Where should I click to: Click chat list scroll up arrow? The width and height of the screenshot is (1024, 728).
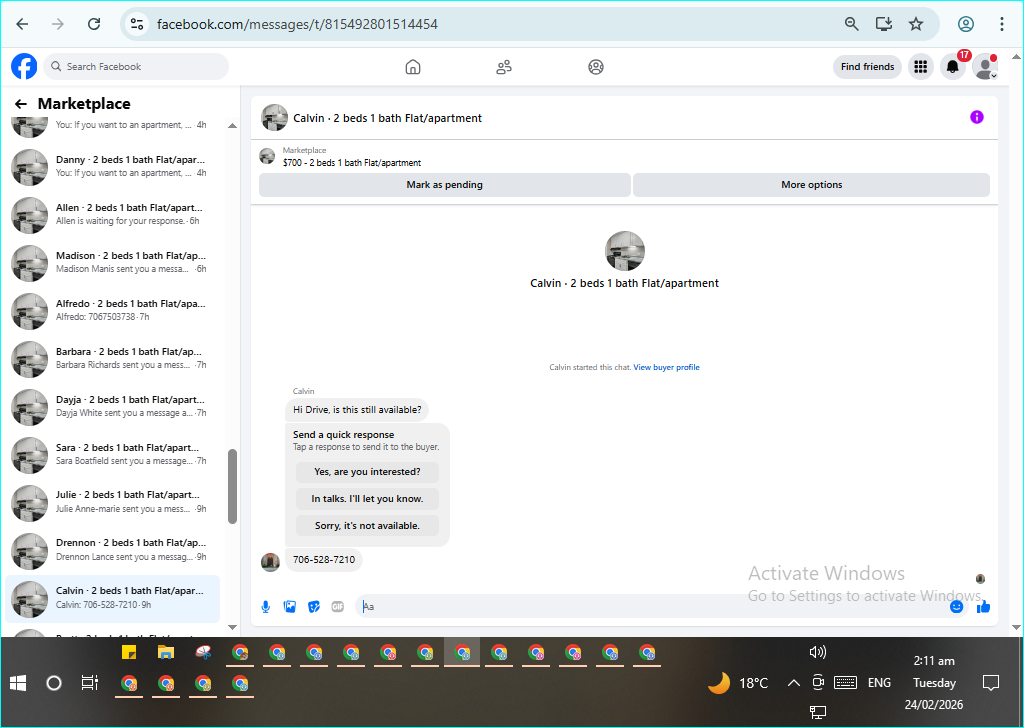coord(232,125)
